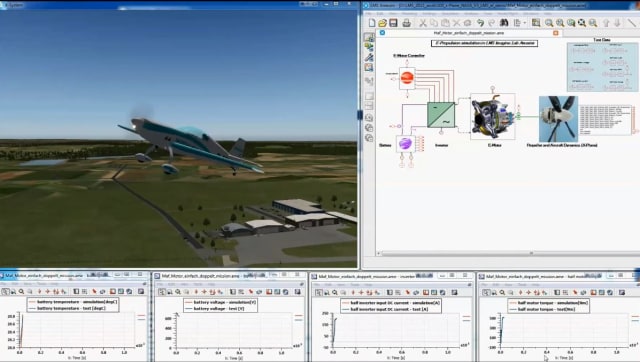This screenshot has height=362, width=640.
Task: Select the blue Test Data block
Action: [x=602, y=67]
